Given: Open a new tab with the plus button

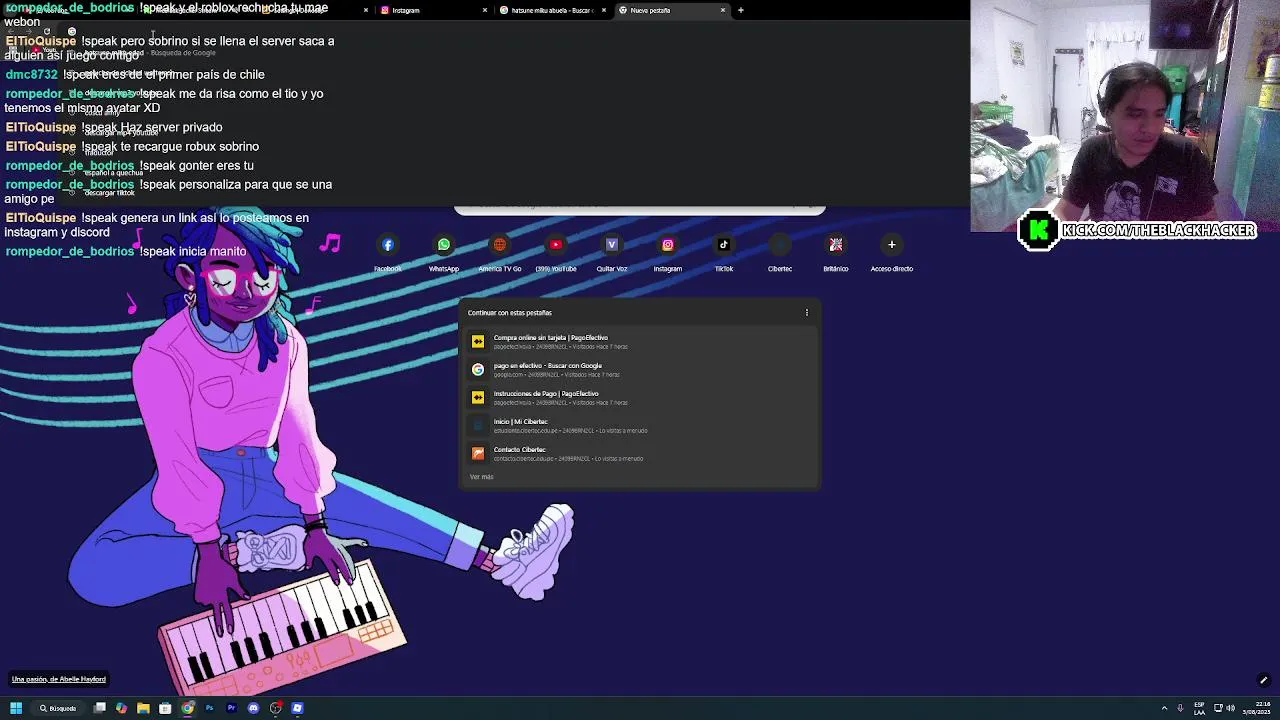Looking at the screenshot, I should pos(741,10).
